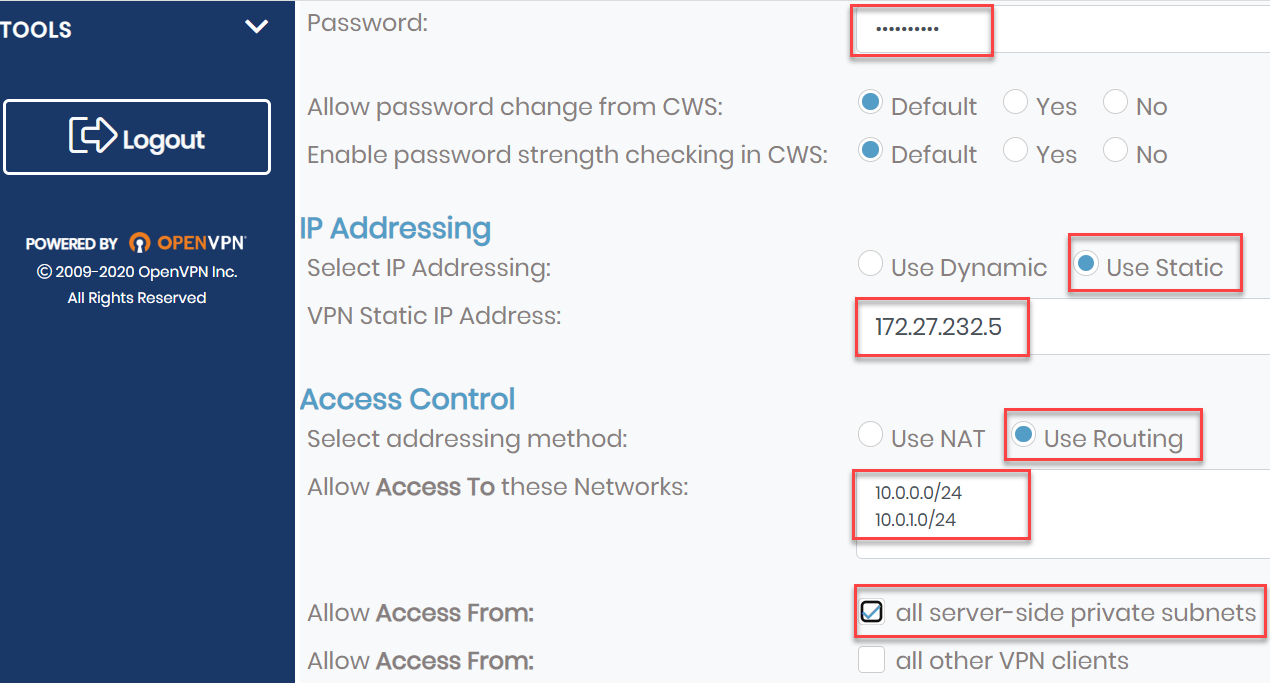Disable password strength checking via No option

[x=1114, y=150]
